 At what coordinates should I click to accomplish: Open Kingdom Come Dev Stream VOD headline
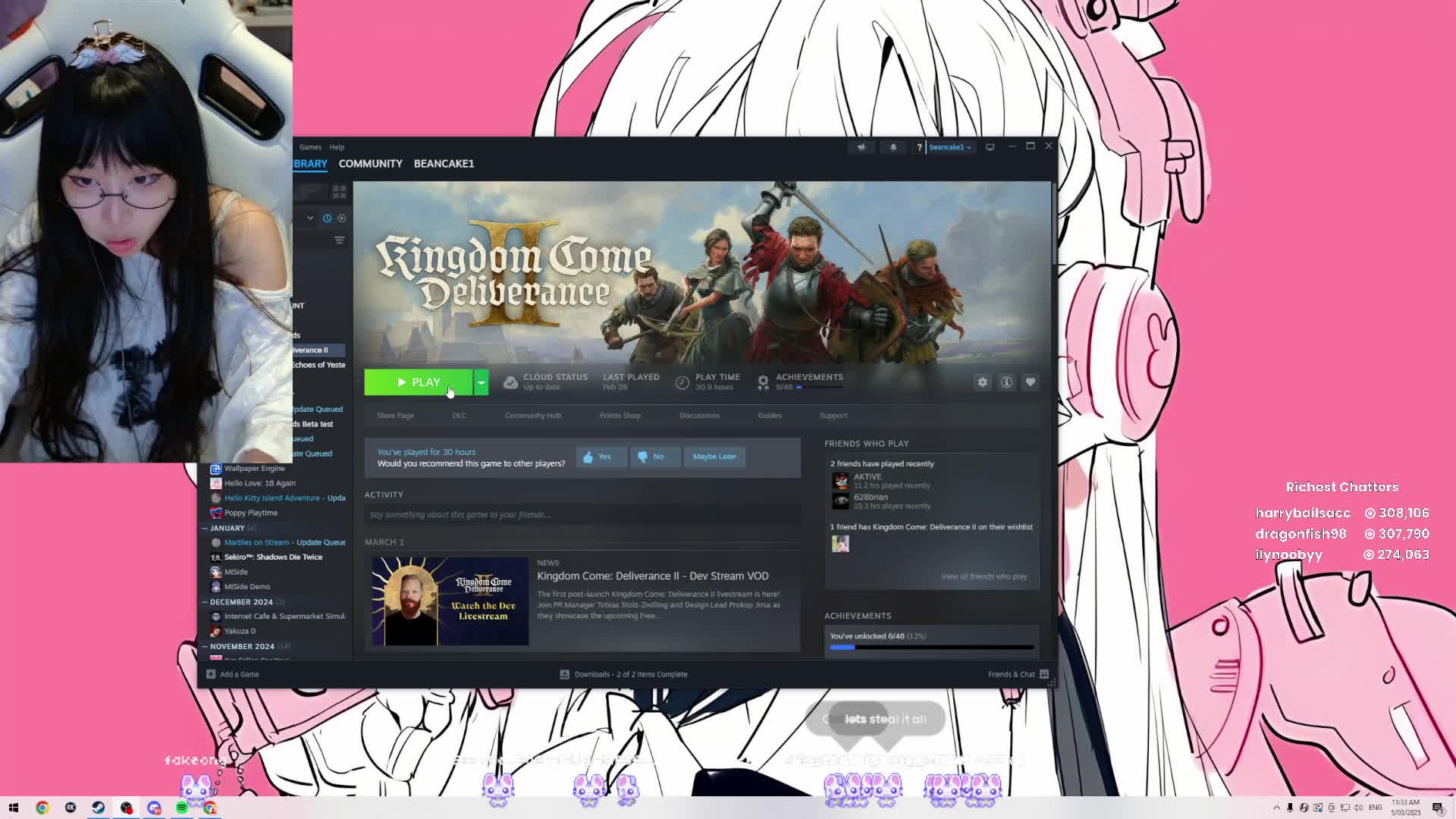click(x=653, y=576)
